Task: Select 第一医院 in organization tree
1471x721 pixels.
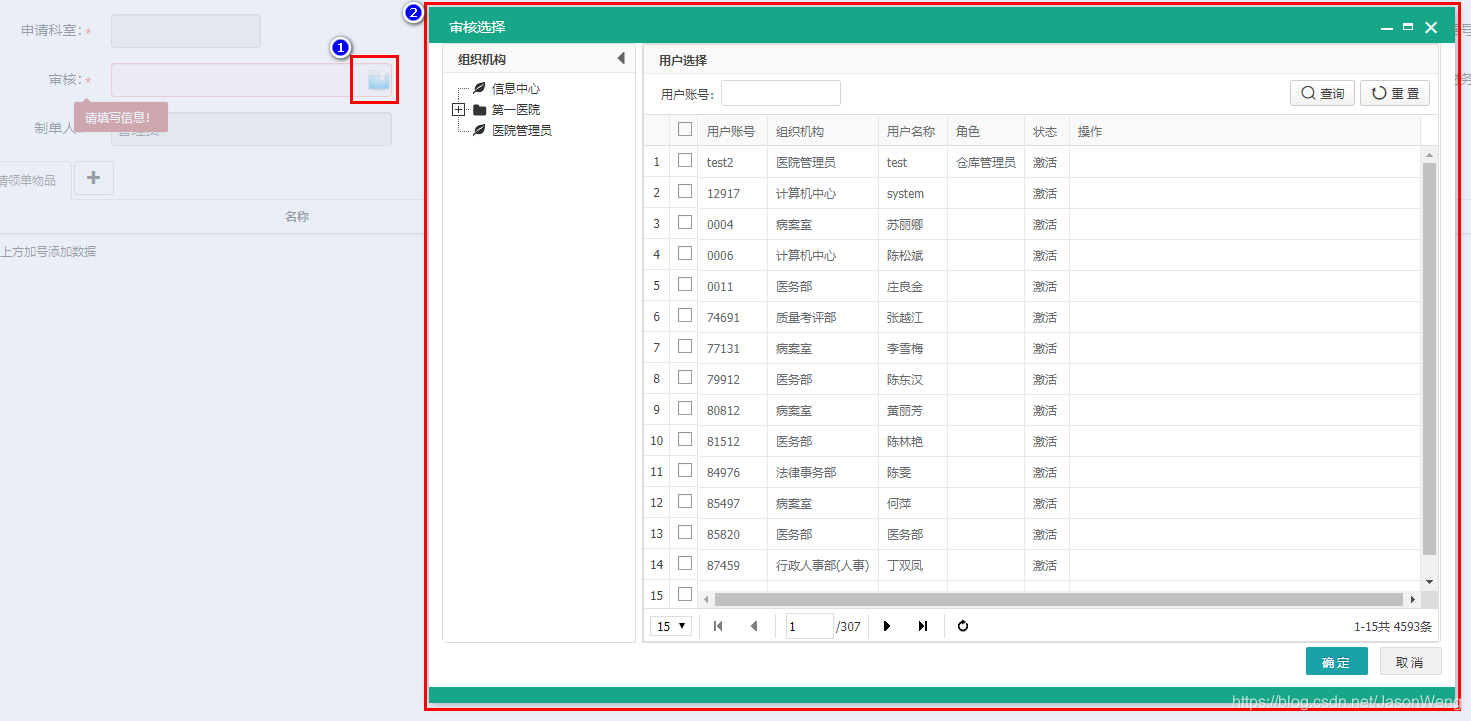Action: (x=516, y=110)
